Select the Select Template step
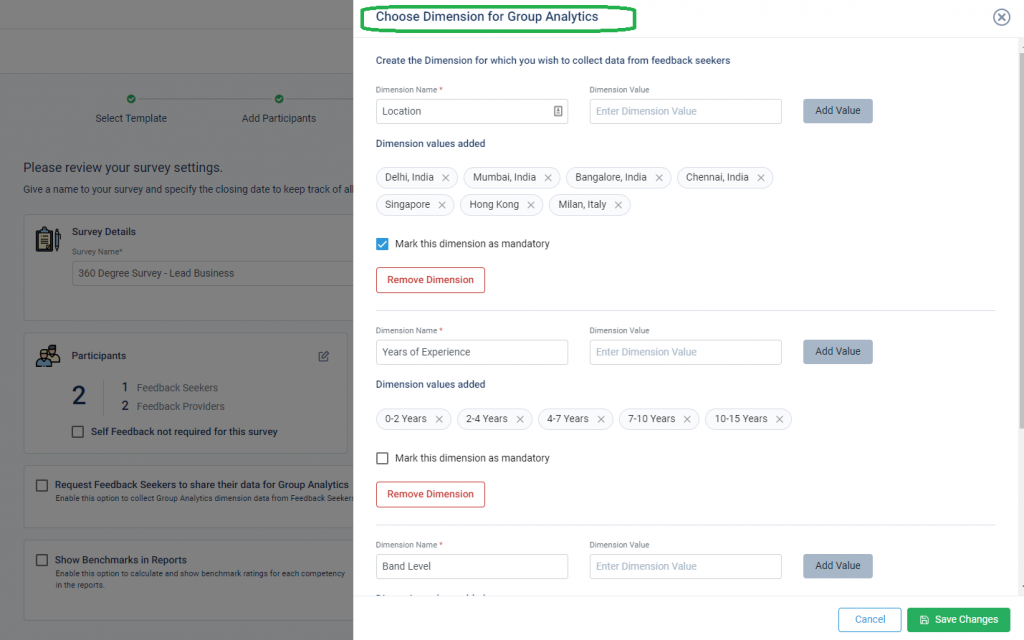Image resolution: width=1024 pixels, height=640 pixels. point(130,118)
